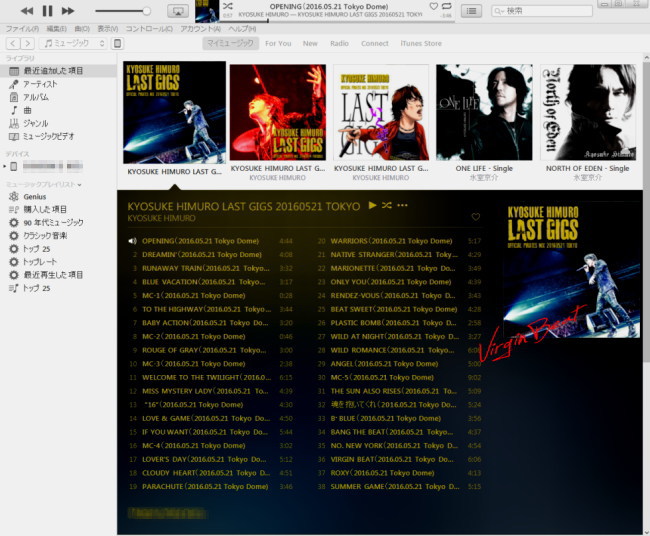This screenshot has height=536, width=650.
Task: Shuffle the album with the yellow shuffle icon
Action: click(387, 205)
